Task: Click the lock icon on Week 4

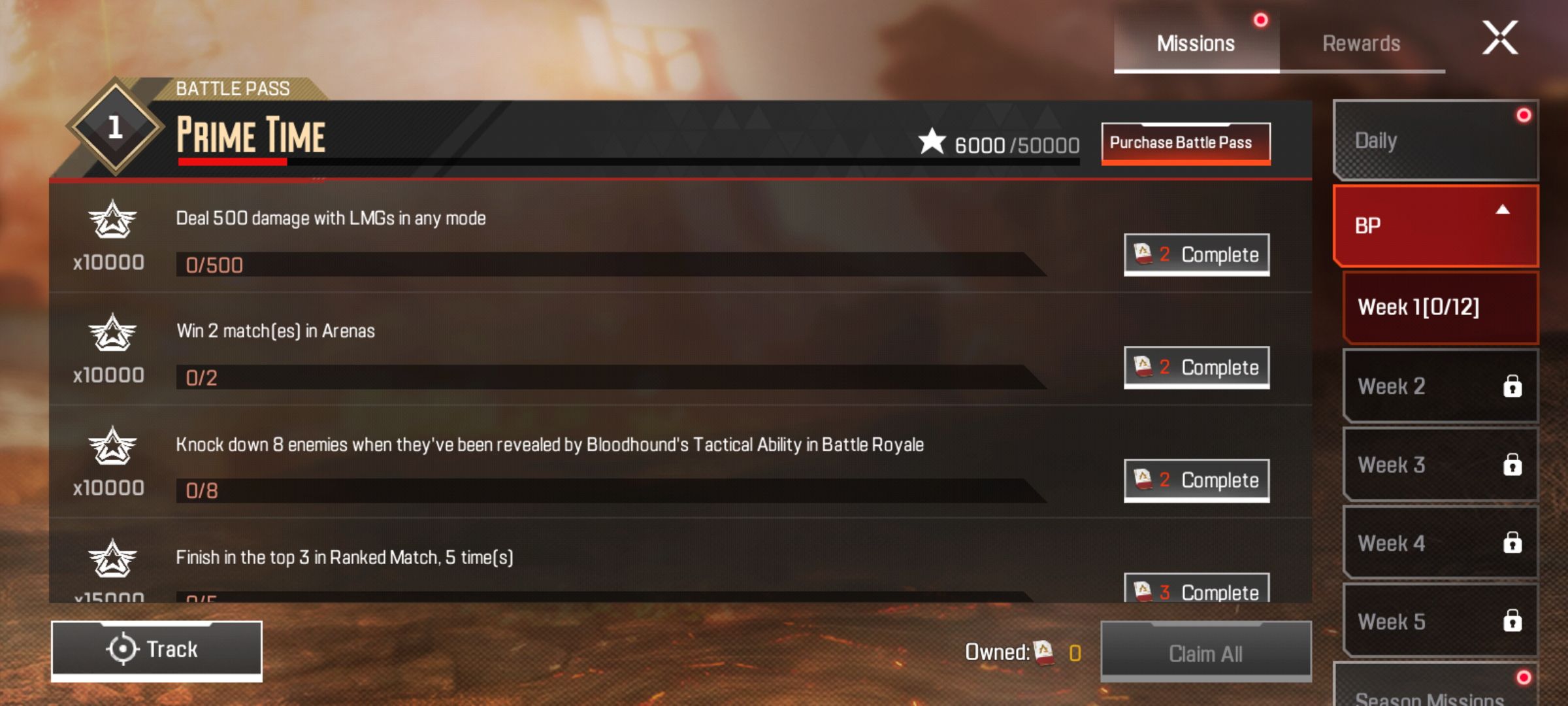Action: (1512, 543)
